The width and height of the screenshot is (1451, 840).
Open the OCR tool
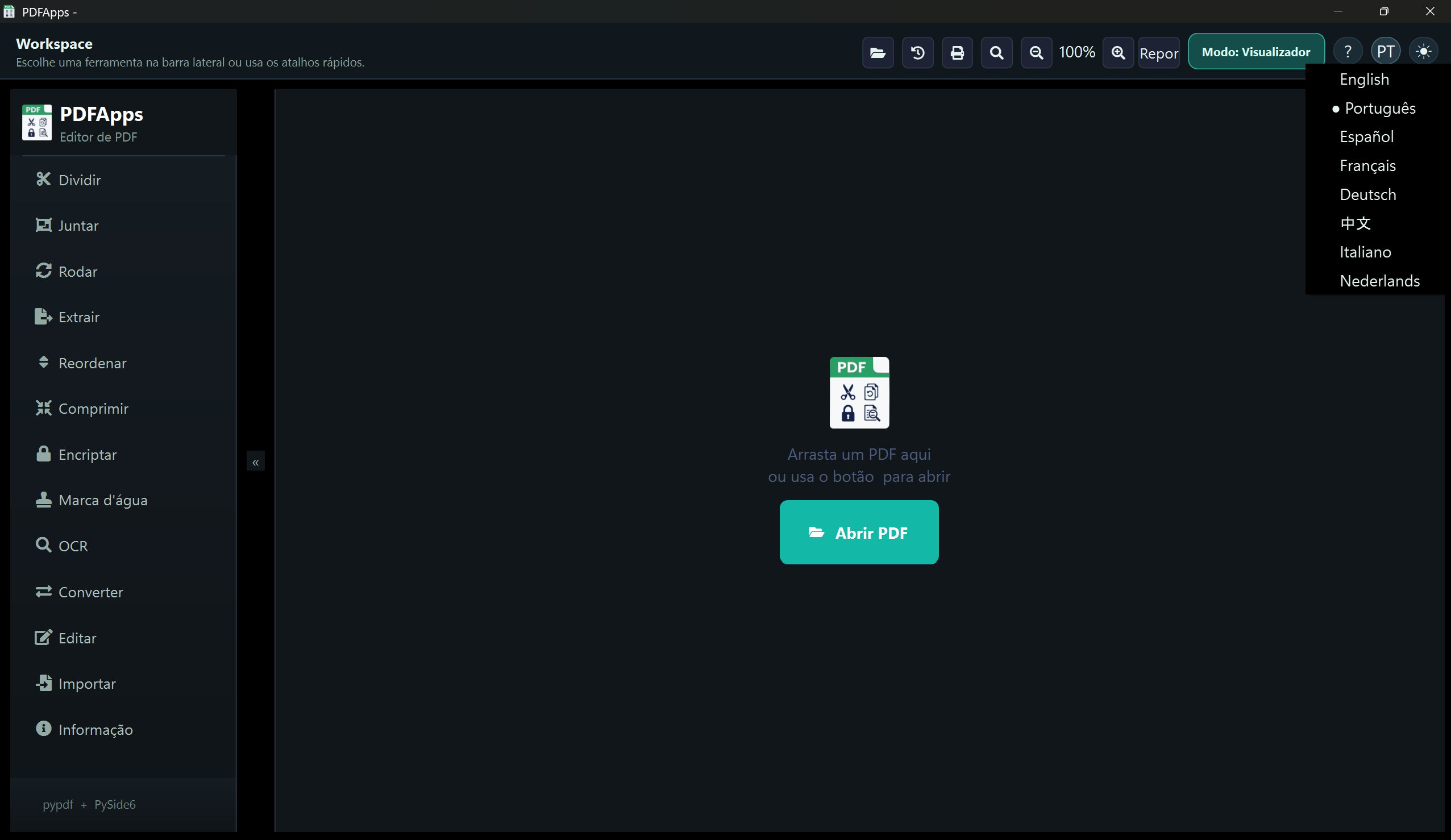point(123,546)
